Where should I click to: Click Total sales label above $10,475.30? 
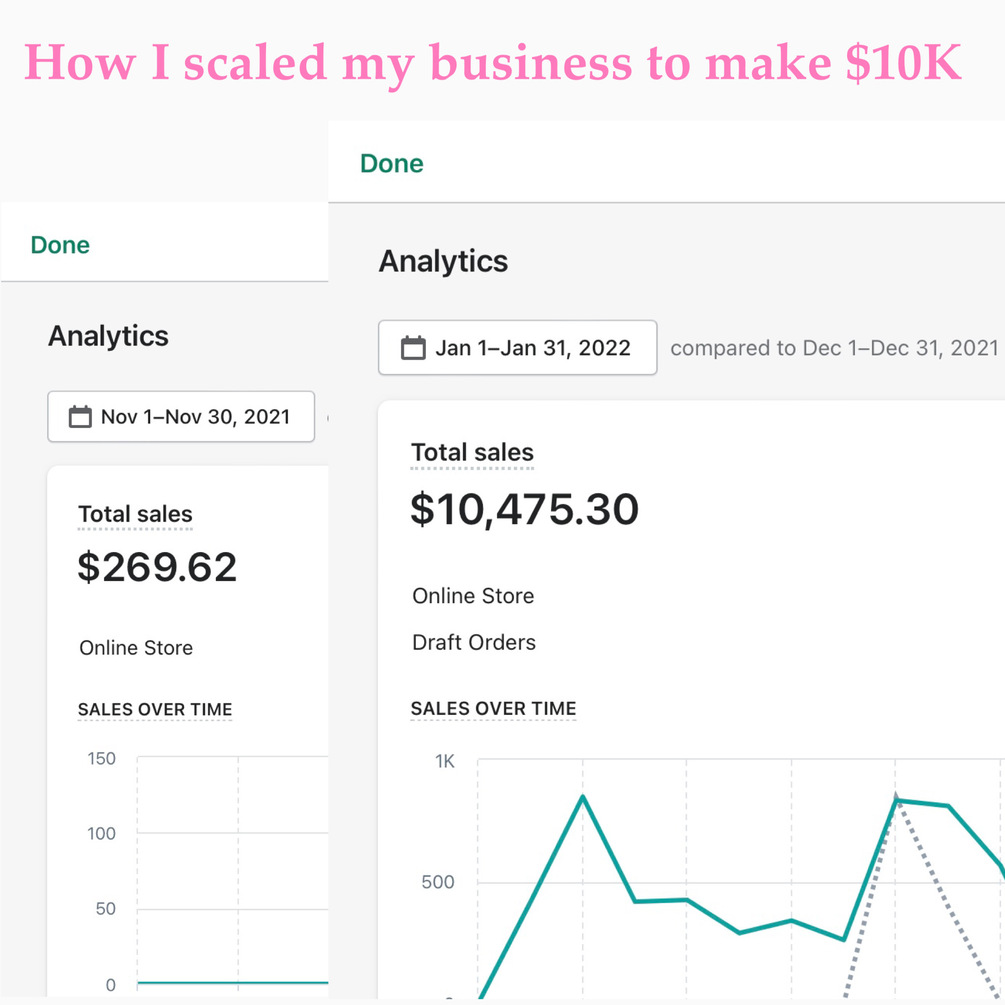click(x=472, y=452)
